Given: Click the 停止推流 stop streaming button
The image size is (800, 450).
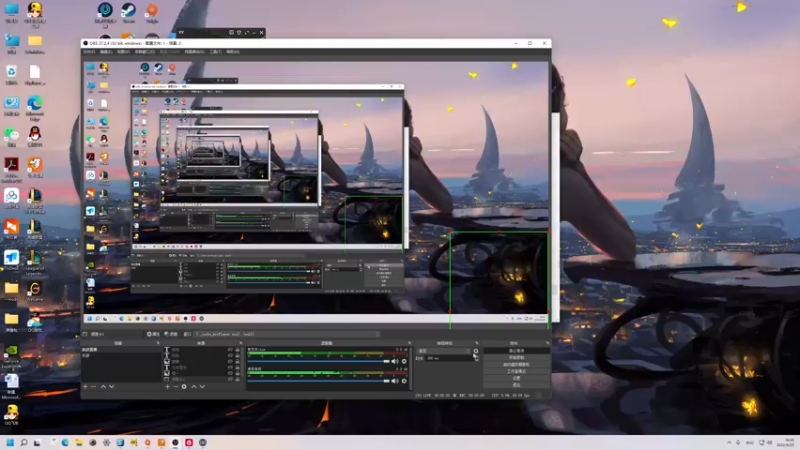Looking at the screenshot, I should 516,351.
